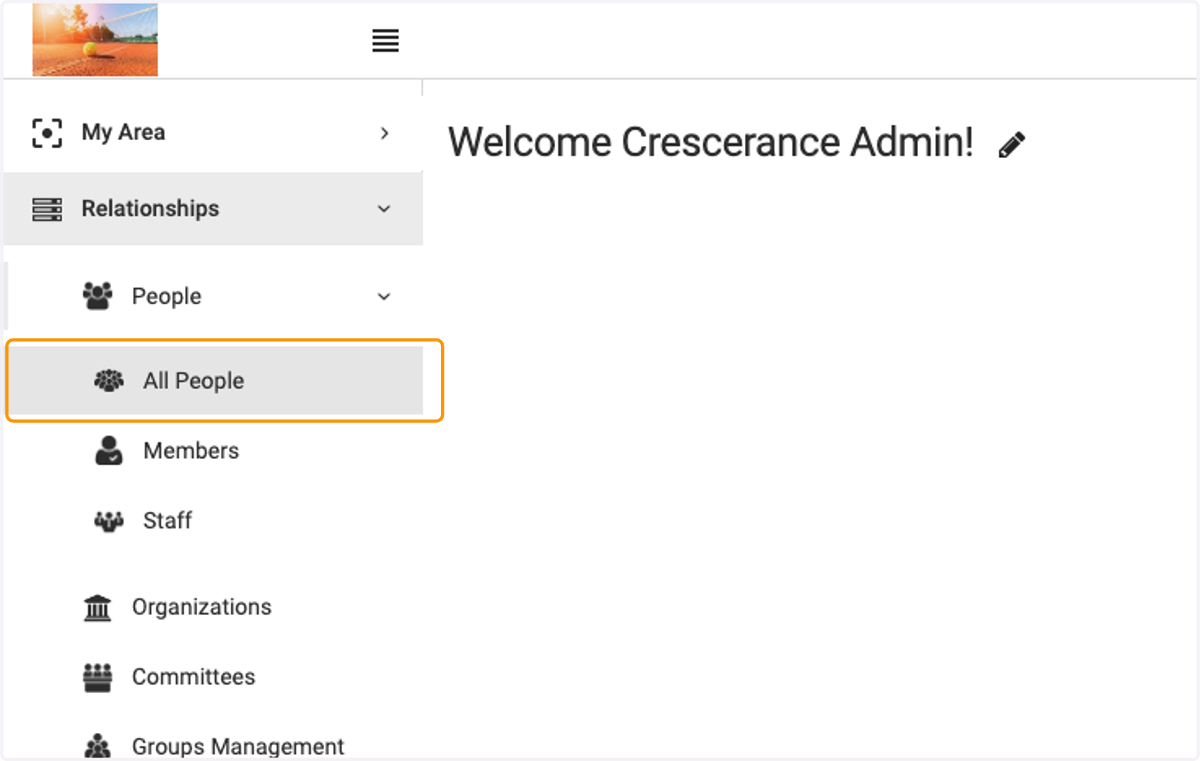
Task: Click the pencil edit icon beside welcome heading
Action: click(x=1012, y=144)
